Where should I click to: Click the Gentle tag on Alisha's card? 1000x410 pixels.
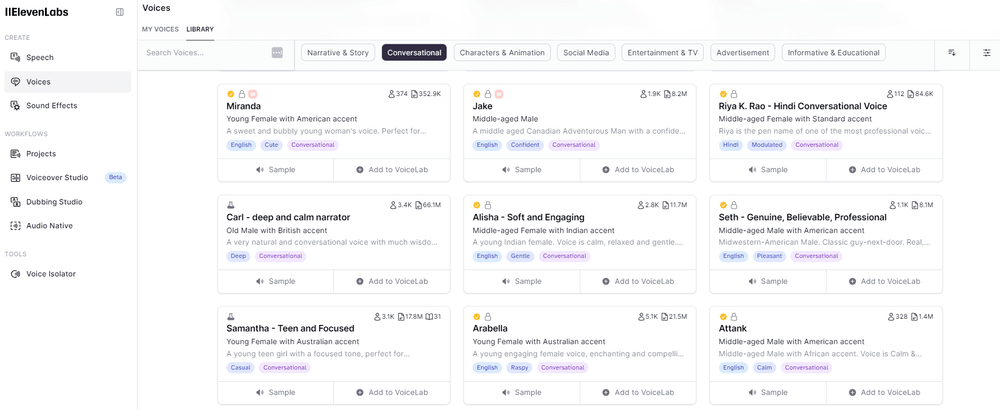pyautogui.click(x=520, y=256)
